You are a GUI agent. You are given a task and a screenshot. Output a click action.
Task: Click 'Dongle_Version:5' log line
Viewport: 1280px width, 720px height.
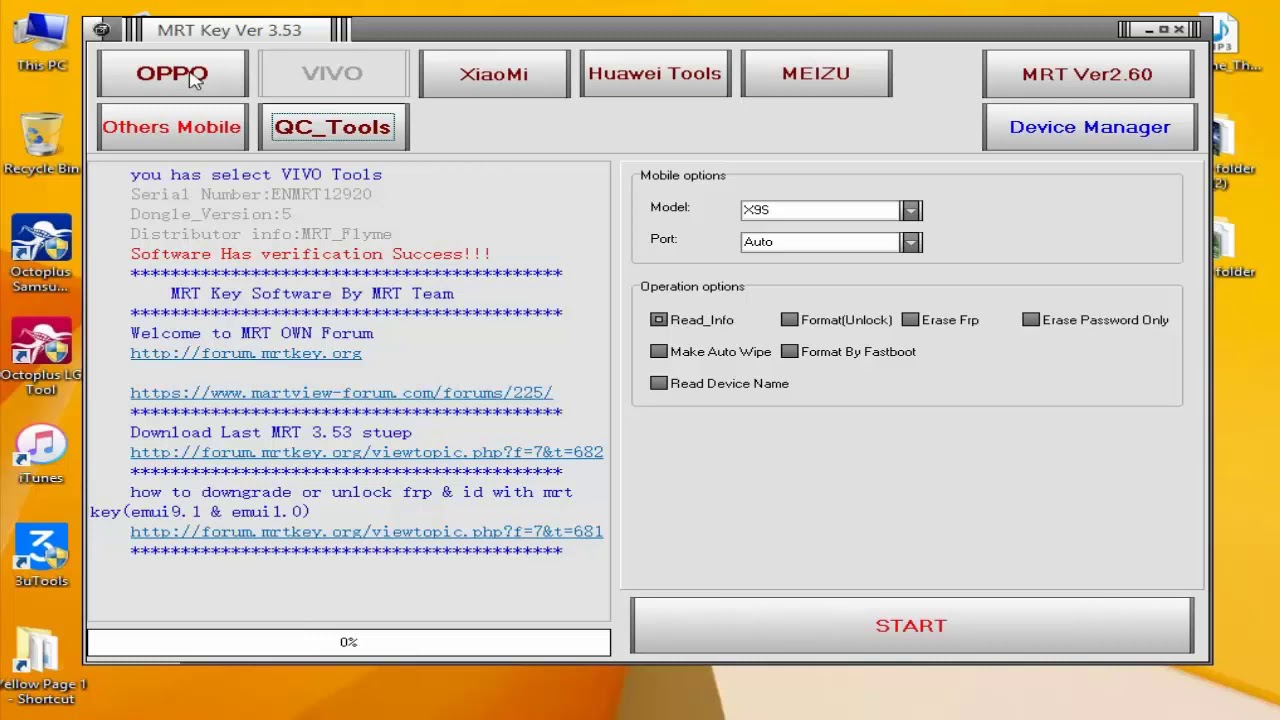point(211,214)
